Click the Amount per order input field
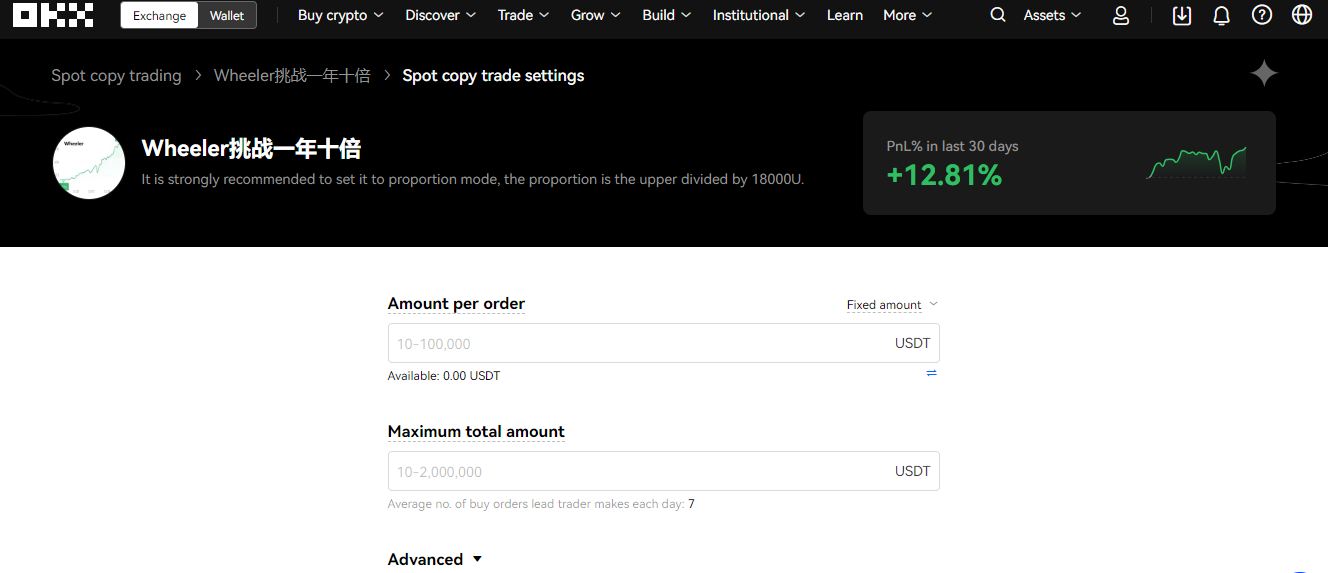The image size is (1328, 573). coord(663,343)
